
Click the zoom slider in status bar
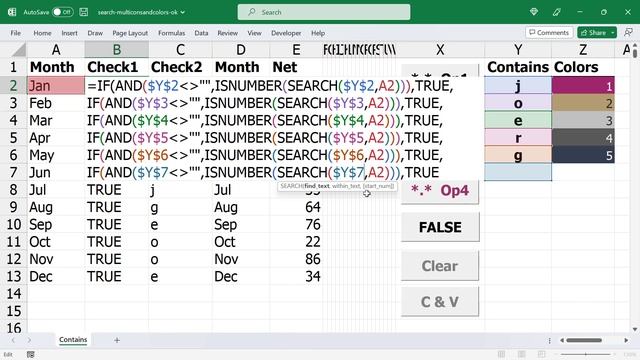[x=586, y=354]
